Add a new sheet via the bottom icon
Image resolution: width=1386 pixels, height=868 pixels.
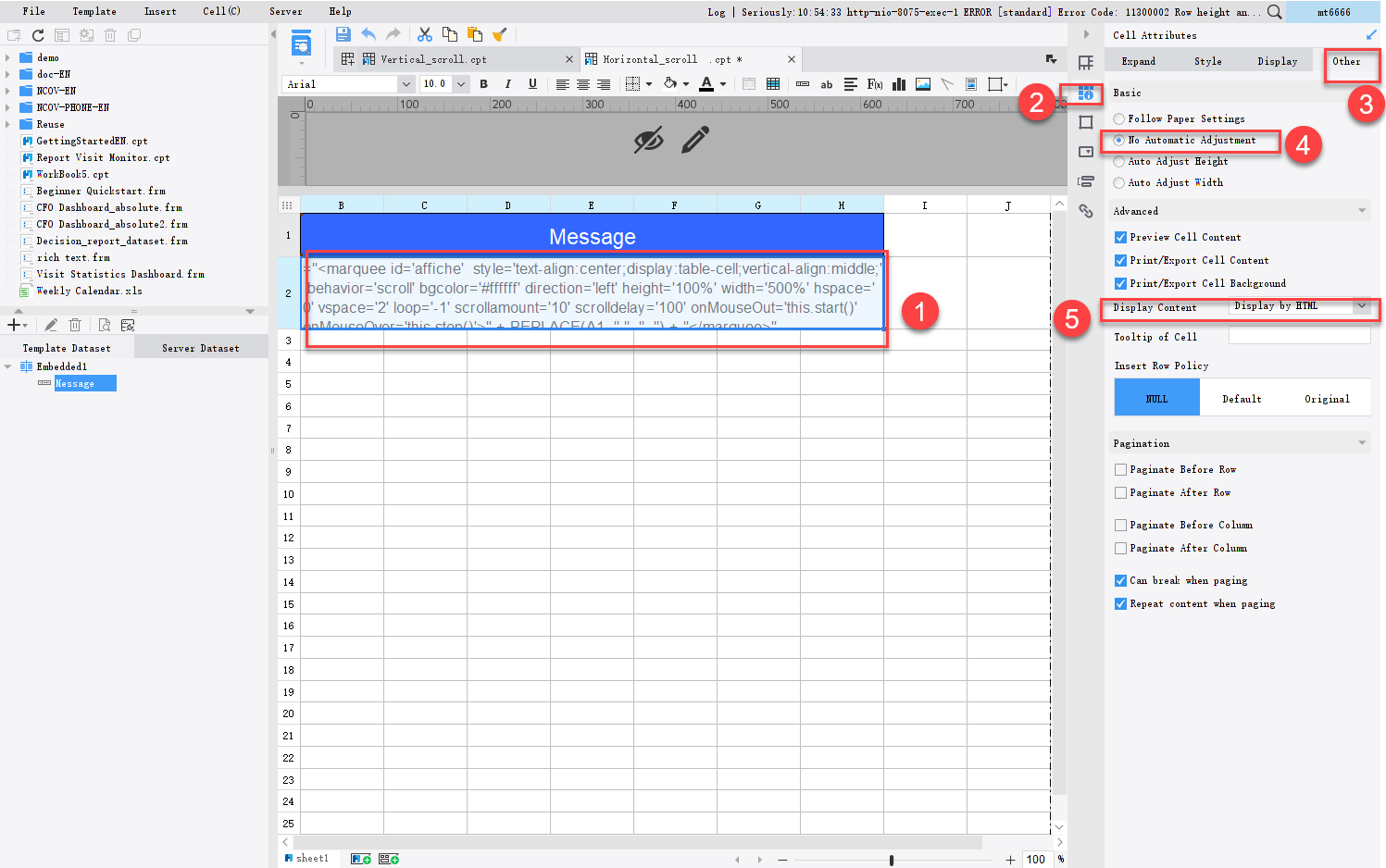[360, 858]
